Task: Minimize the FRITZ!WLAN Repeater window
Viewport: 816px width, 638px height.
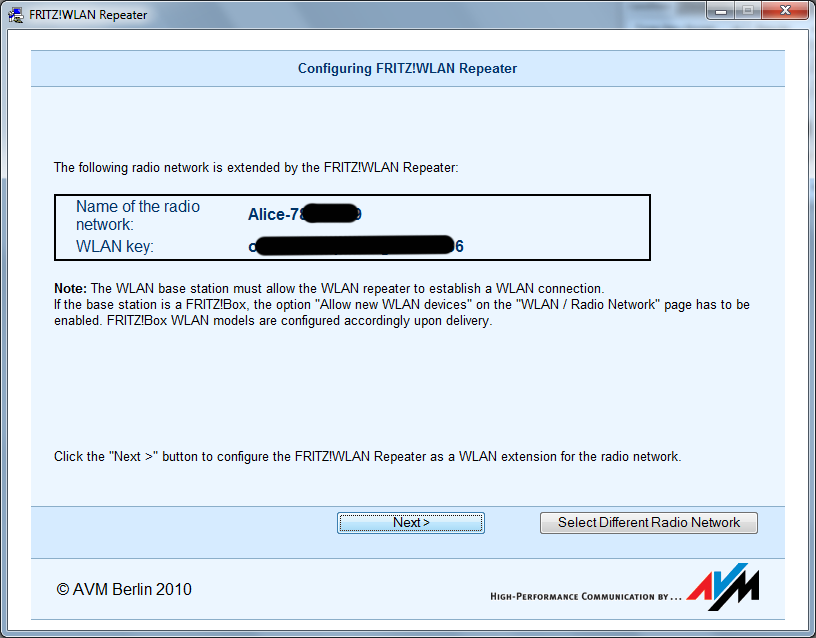Action: [722, 11]
